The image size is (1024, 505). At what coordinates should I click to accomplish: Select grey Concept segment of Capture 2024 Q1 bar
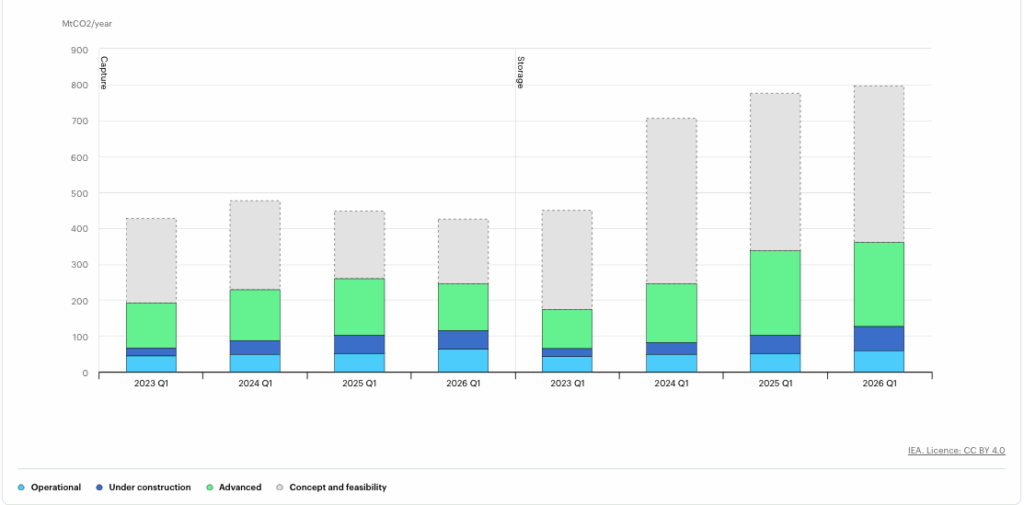[255, 245]
